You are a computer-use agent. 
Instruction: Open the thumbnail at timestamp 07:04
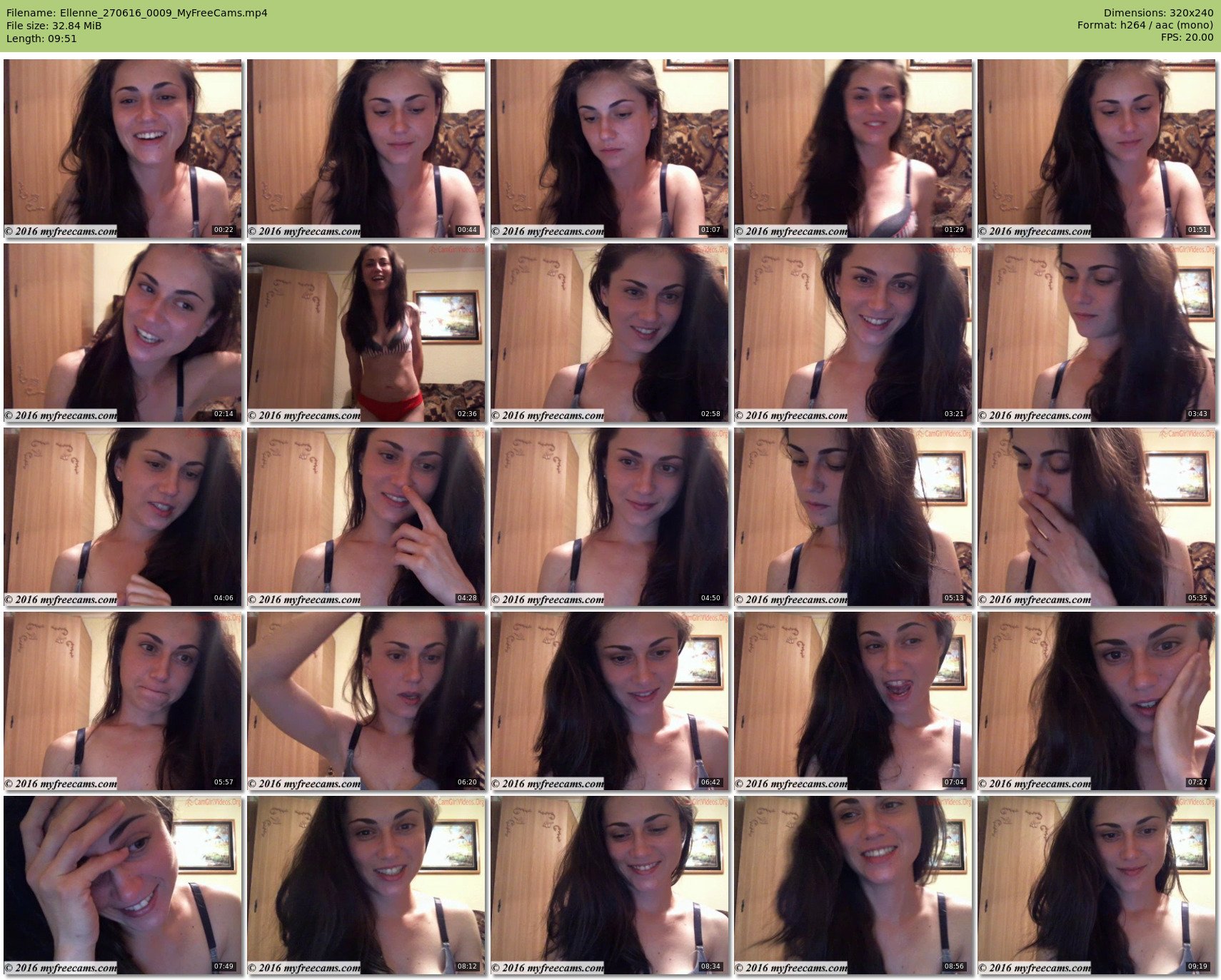[853, 701]
